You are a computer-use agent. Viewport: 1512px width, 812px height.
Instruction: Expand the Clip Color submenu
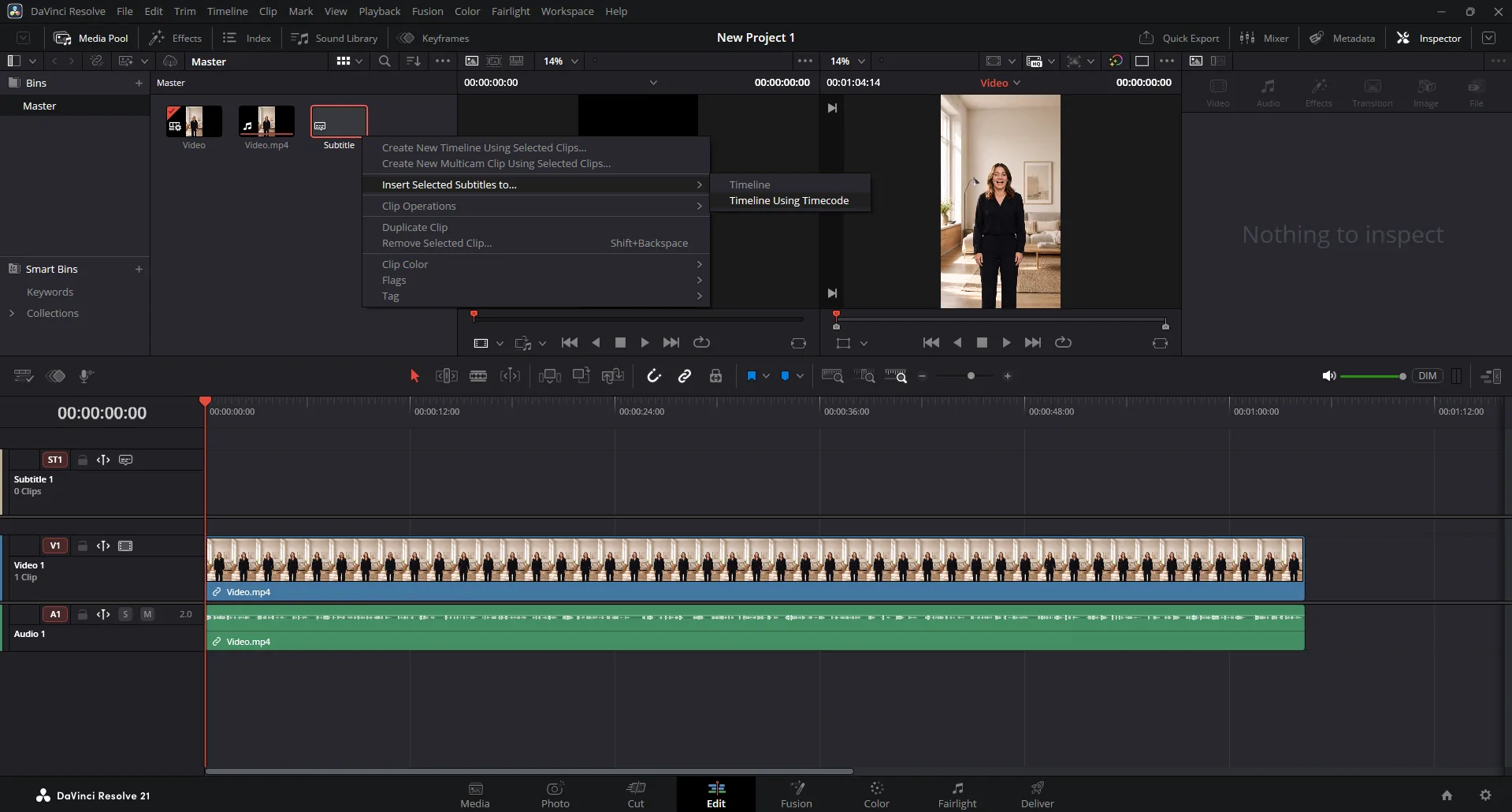tap(536, 264)
